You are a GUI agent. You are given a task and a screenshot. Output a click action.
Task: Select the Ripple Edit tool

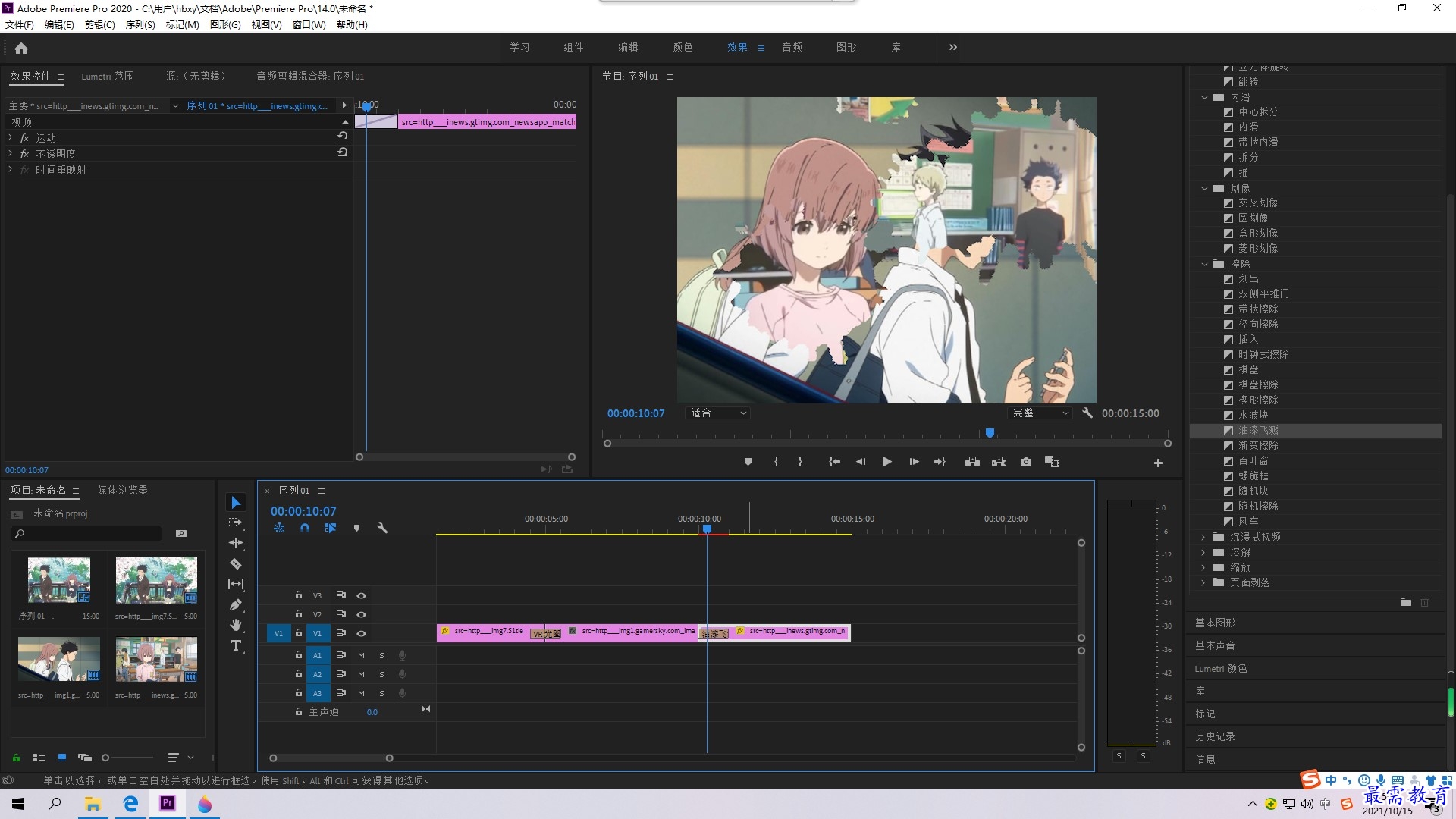[236, 543]
